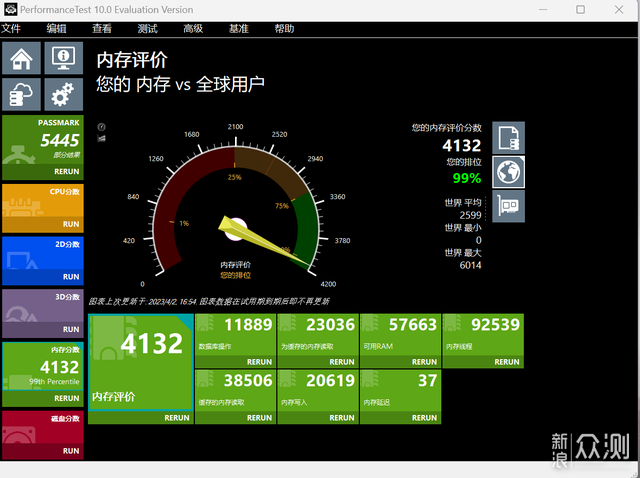This screenshot has width=640, height=478.
Task: Rerun the 内存延迟 37 test
Action: [424, 418]
